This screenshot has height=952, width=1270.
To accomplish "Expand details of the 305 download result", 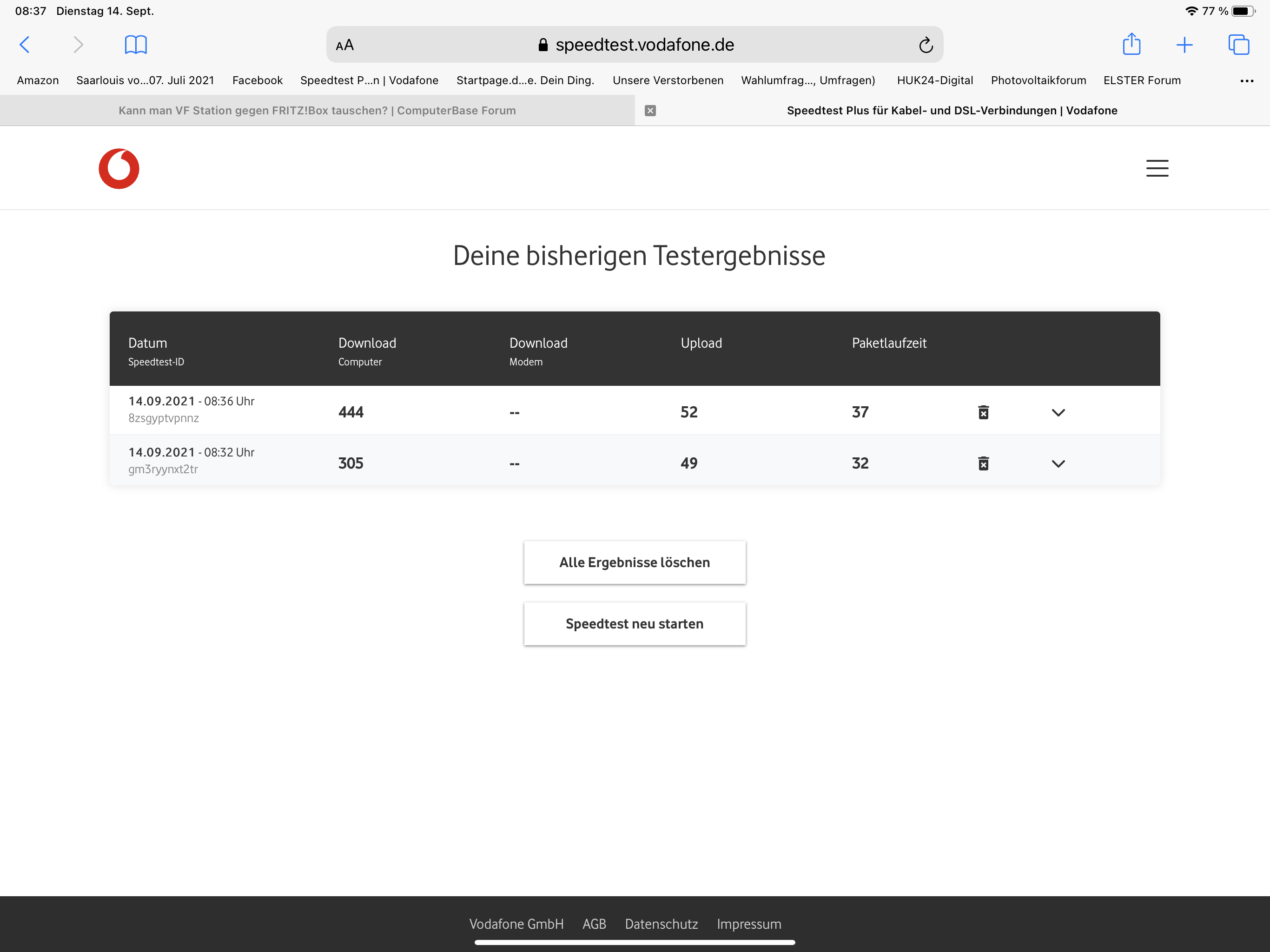I will coord(1058,463).
